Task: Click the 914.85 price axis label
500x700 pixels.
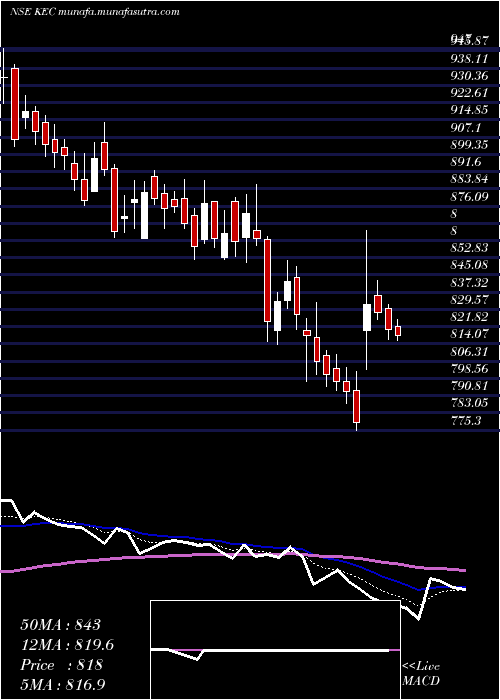Action: pos(469,110)
